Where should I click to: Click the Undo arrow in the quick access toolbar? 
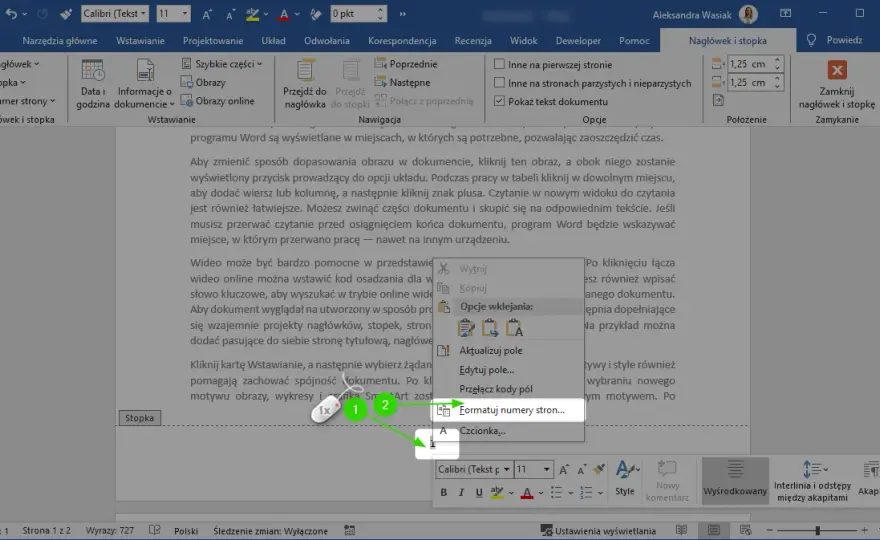point(11,13)
